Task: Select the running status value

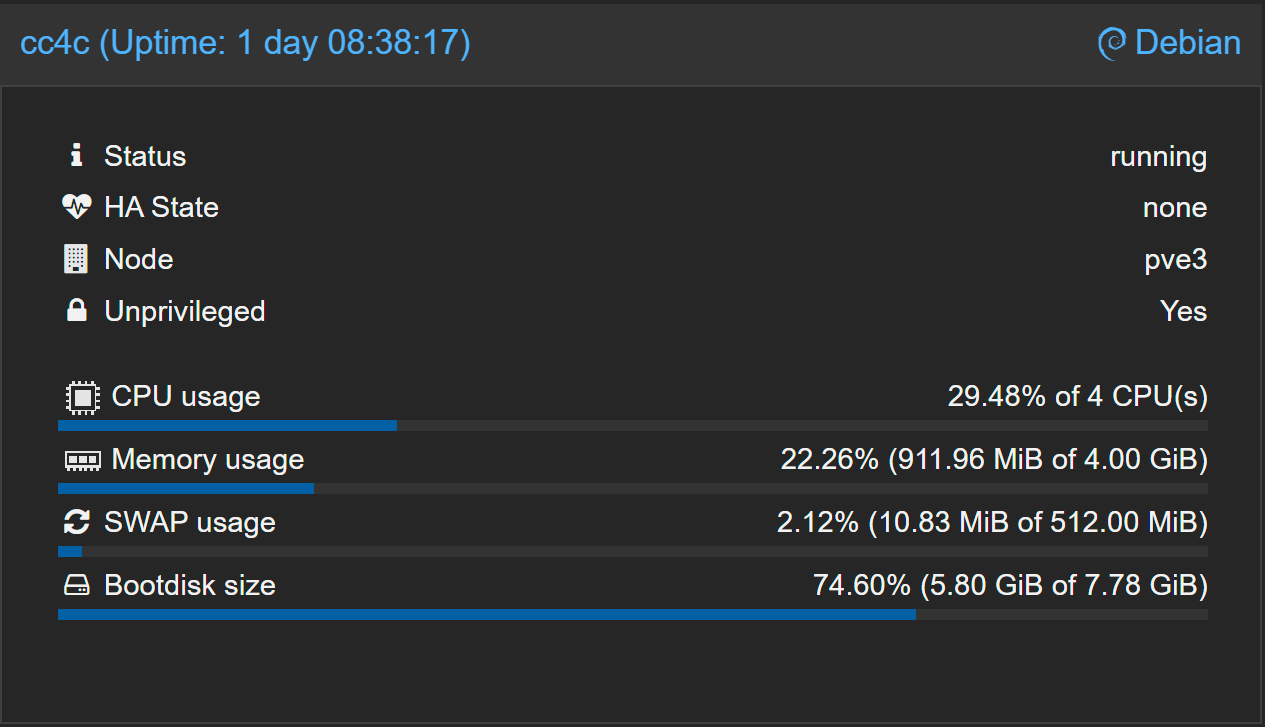Action: (x=1158, y=157)
